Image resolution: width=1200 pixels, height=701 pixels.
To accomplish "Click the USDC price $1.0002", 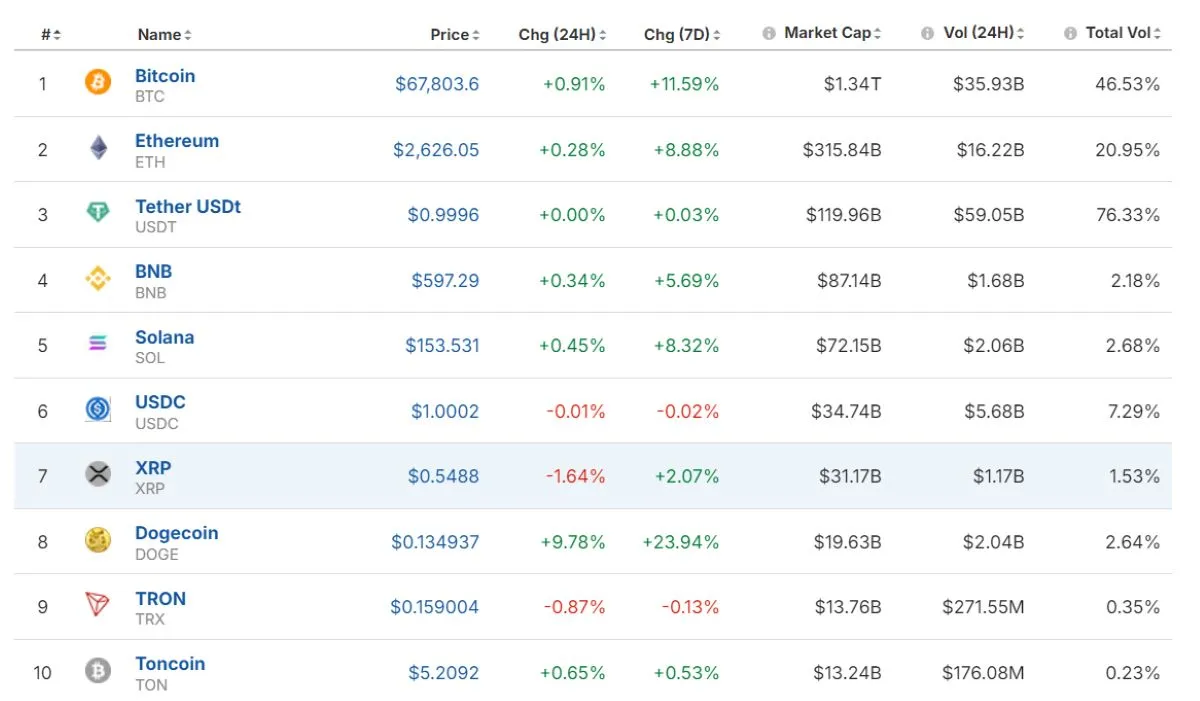I will [445, 411].
